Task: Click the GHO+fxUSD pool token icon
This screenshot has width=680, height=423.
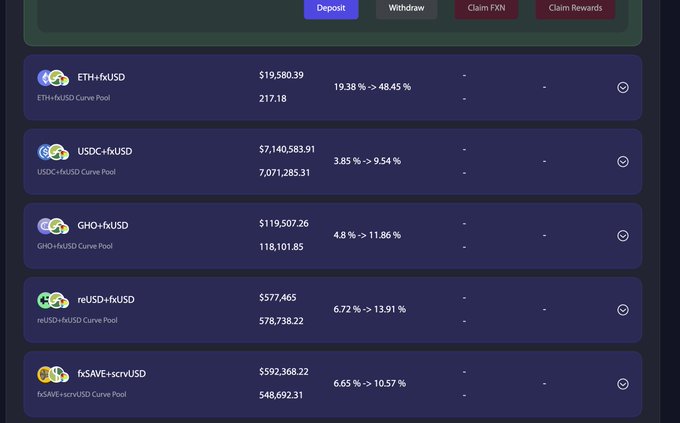Action: [x=52, y=226]
